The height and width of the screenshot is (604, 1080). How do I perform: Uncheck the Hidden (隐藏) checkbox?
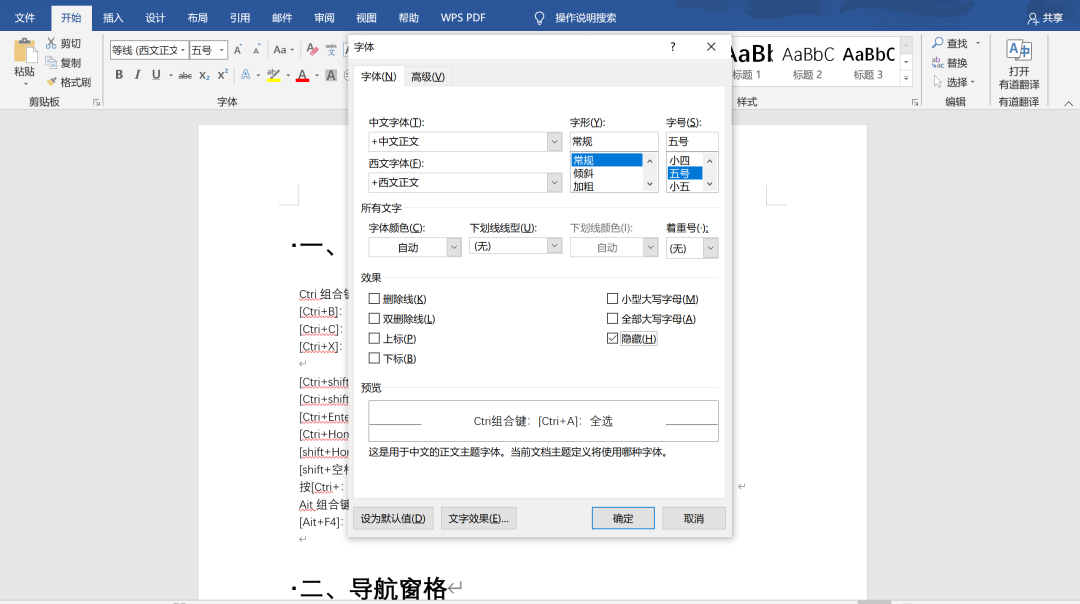(x=613, y=339)
